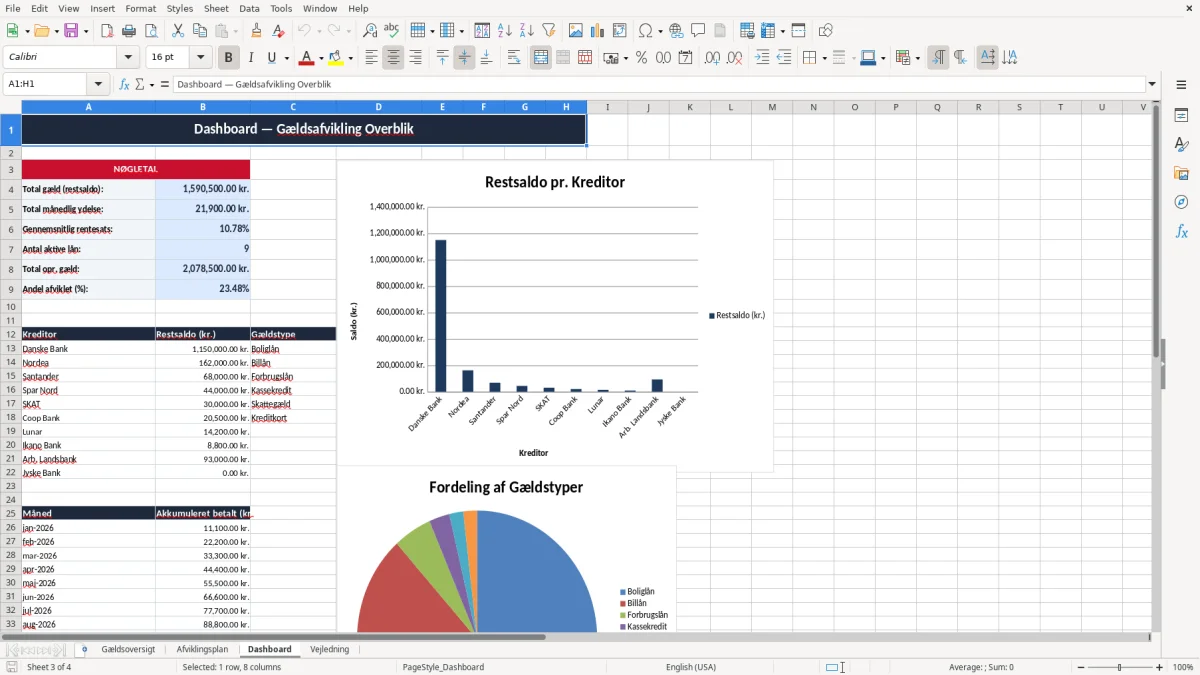Switch to the Vejledning sheet tab
Screen dimensions: 1200x675
(x=330, y=649)
